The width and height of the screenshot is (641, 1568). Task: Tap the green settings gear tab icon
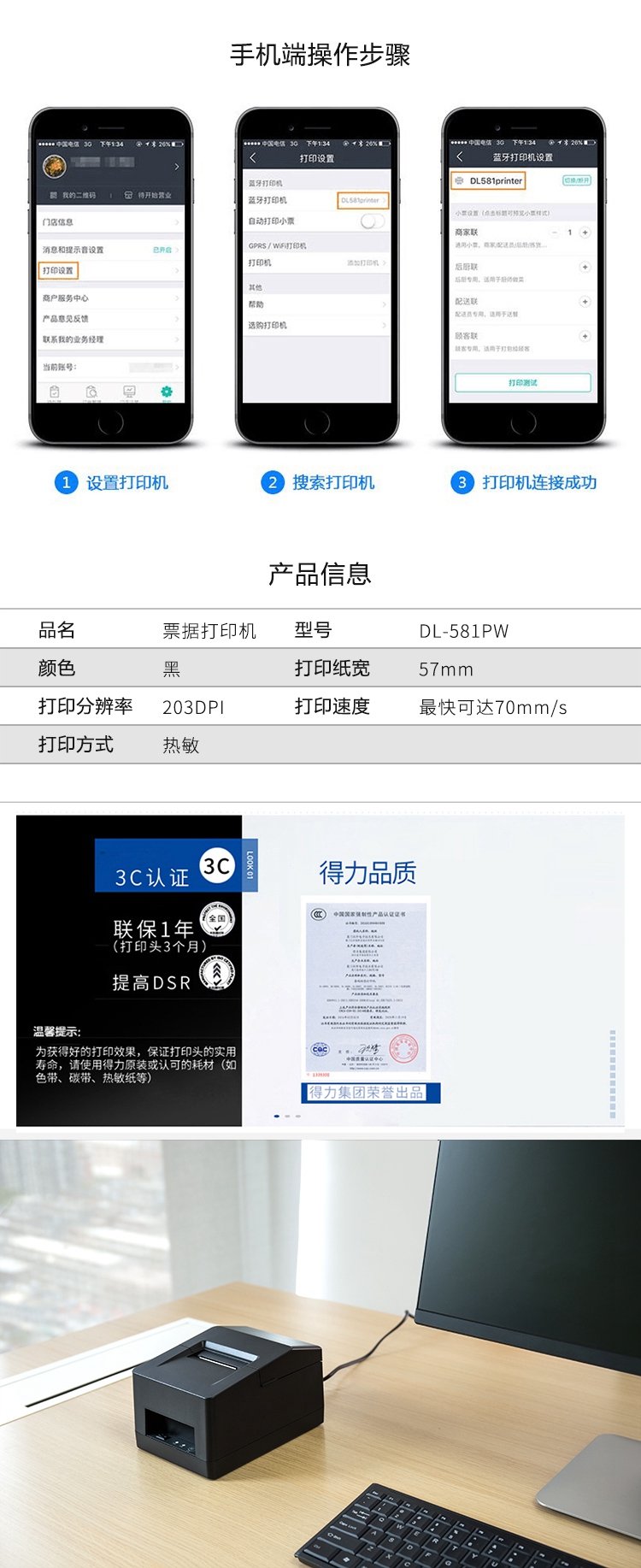[x=167, y=392]
